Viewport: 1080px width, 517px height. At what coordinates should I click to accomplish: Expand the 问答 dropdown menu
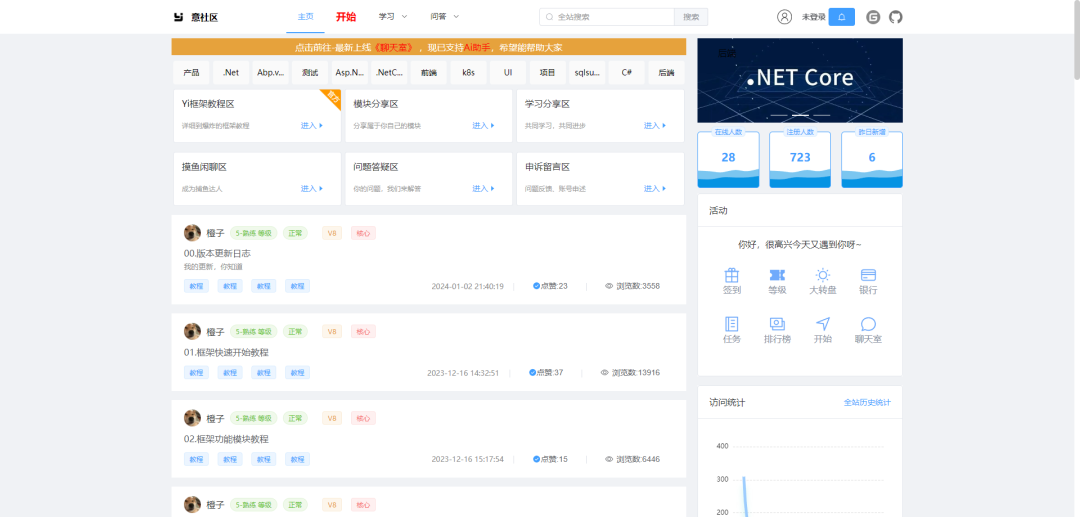(444, 17)
